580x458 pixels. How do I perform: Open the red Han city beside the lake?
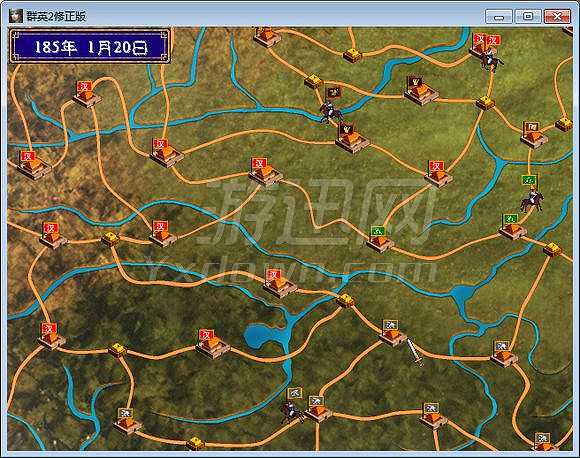coord(212,344)
